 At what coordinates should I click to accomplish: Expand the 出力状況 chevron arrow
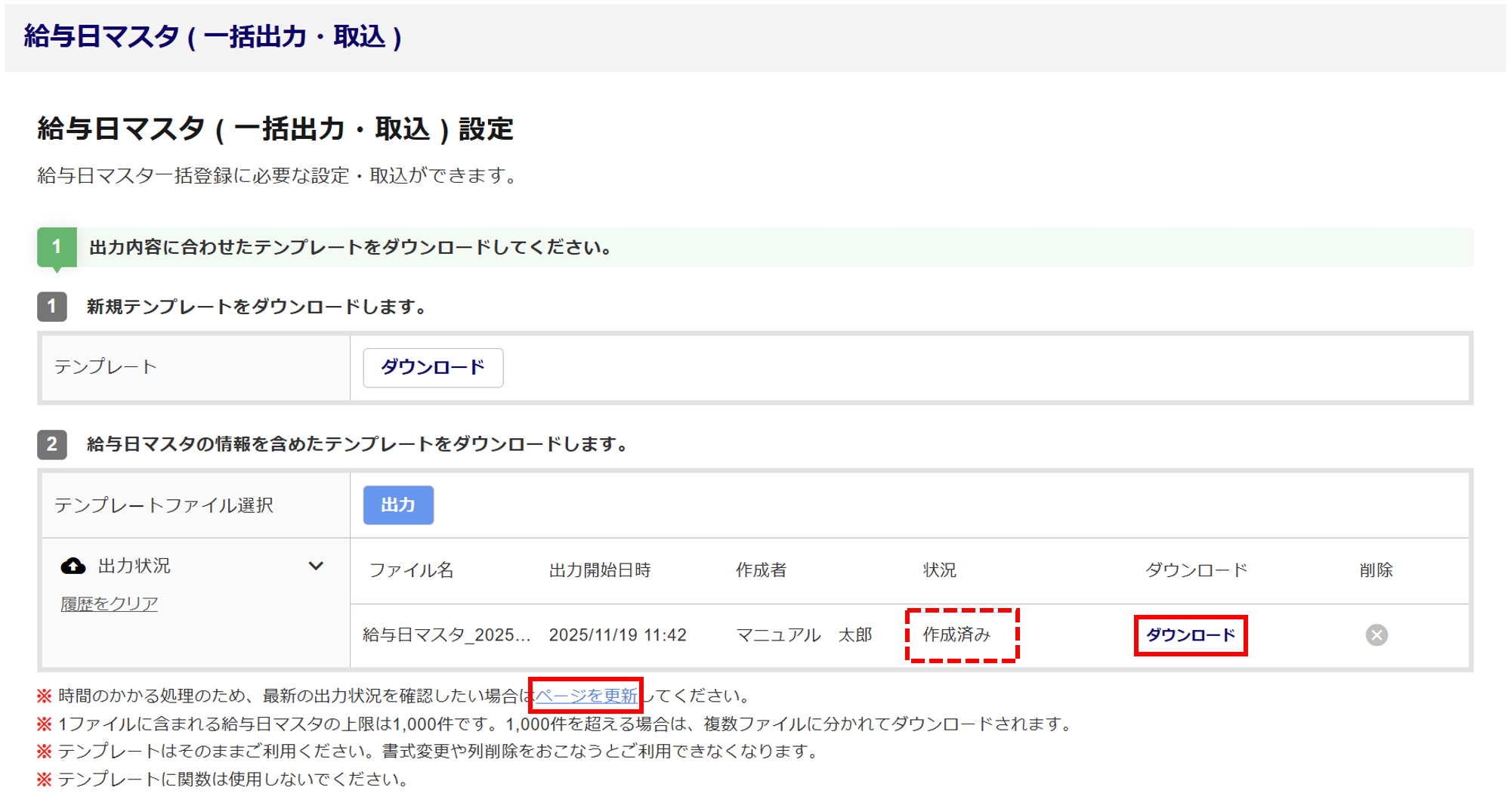point(316,566)
